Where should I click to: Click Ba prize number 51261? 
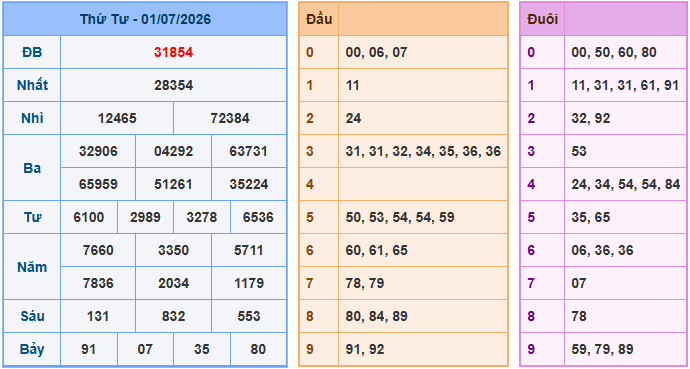(173, 184)
